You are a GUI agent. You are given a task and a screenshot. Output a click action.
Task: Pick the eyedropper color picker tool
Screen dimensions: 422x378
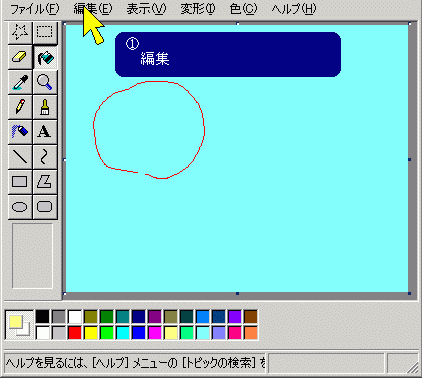(x=20, y=82)
